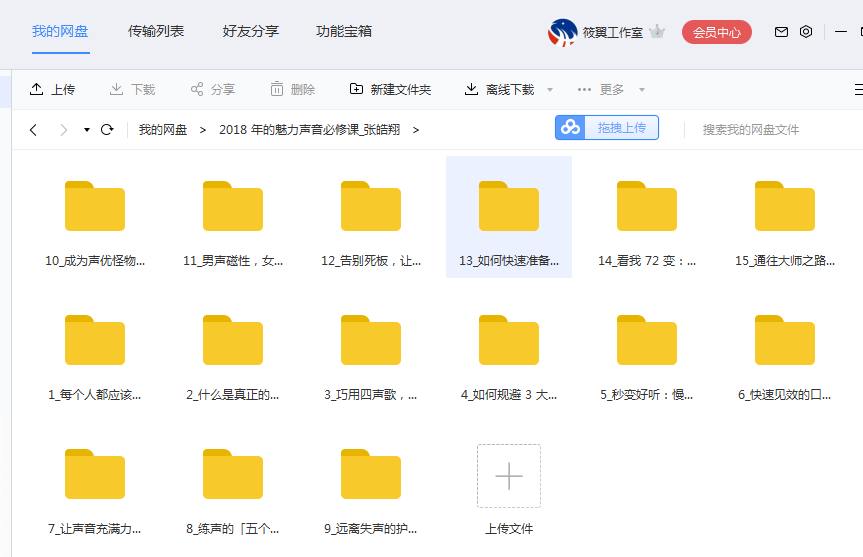Open navigation history dropdown triangle
Image resolution: width=863 pixels, height=557 pixels.
pos(87,130)
